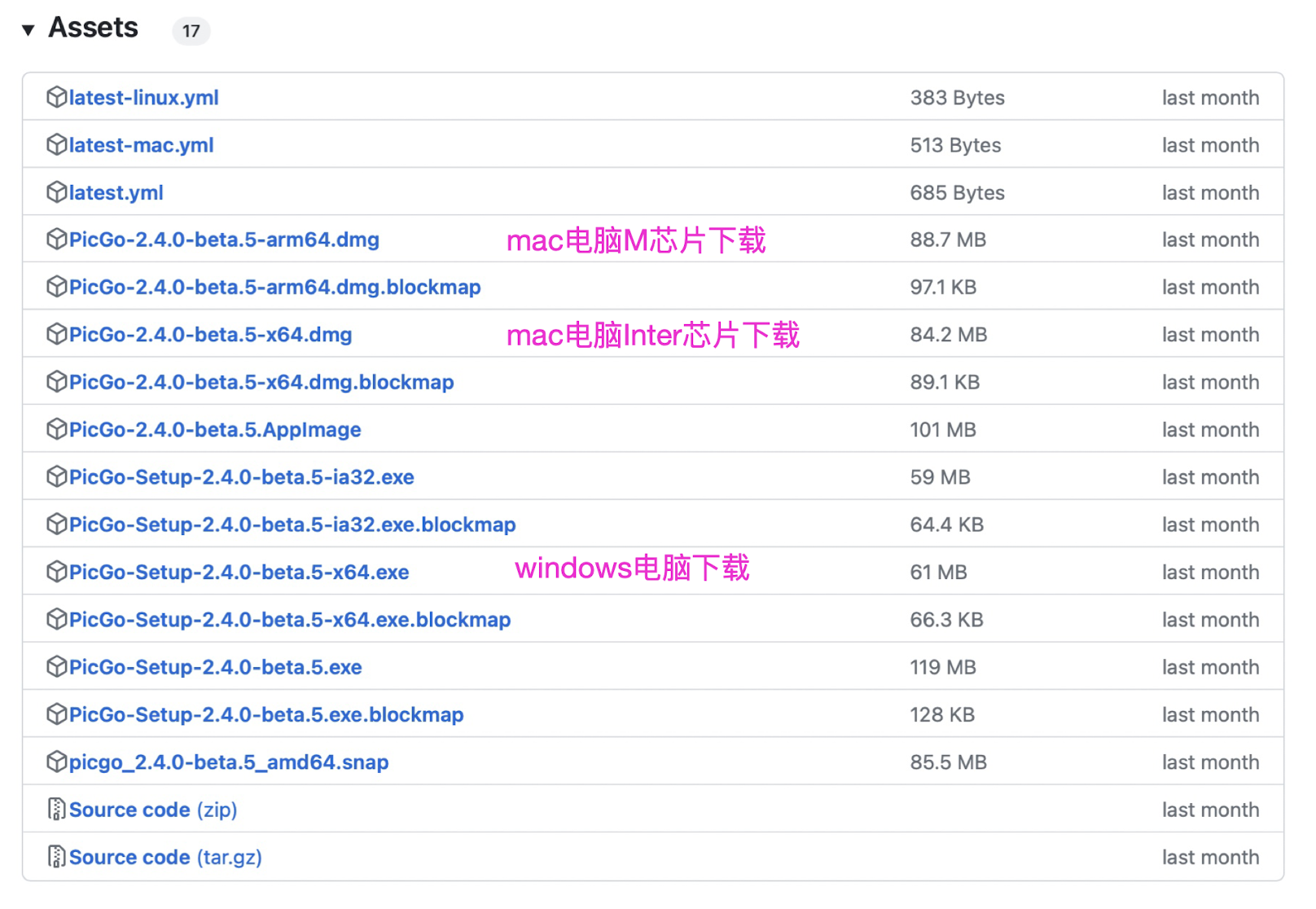Screen dimensions: 1316x909
Task: Download PicGo-Setup-2.4.0-beta.5-ia32.exe
Action: point(241,477)
